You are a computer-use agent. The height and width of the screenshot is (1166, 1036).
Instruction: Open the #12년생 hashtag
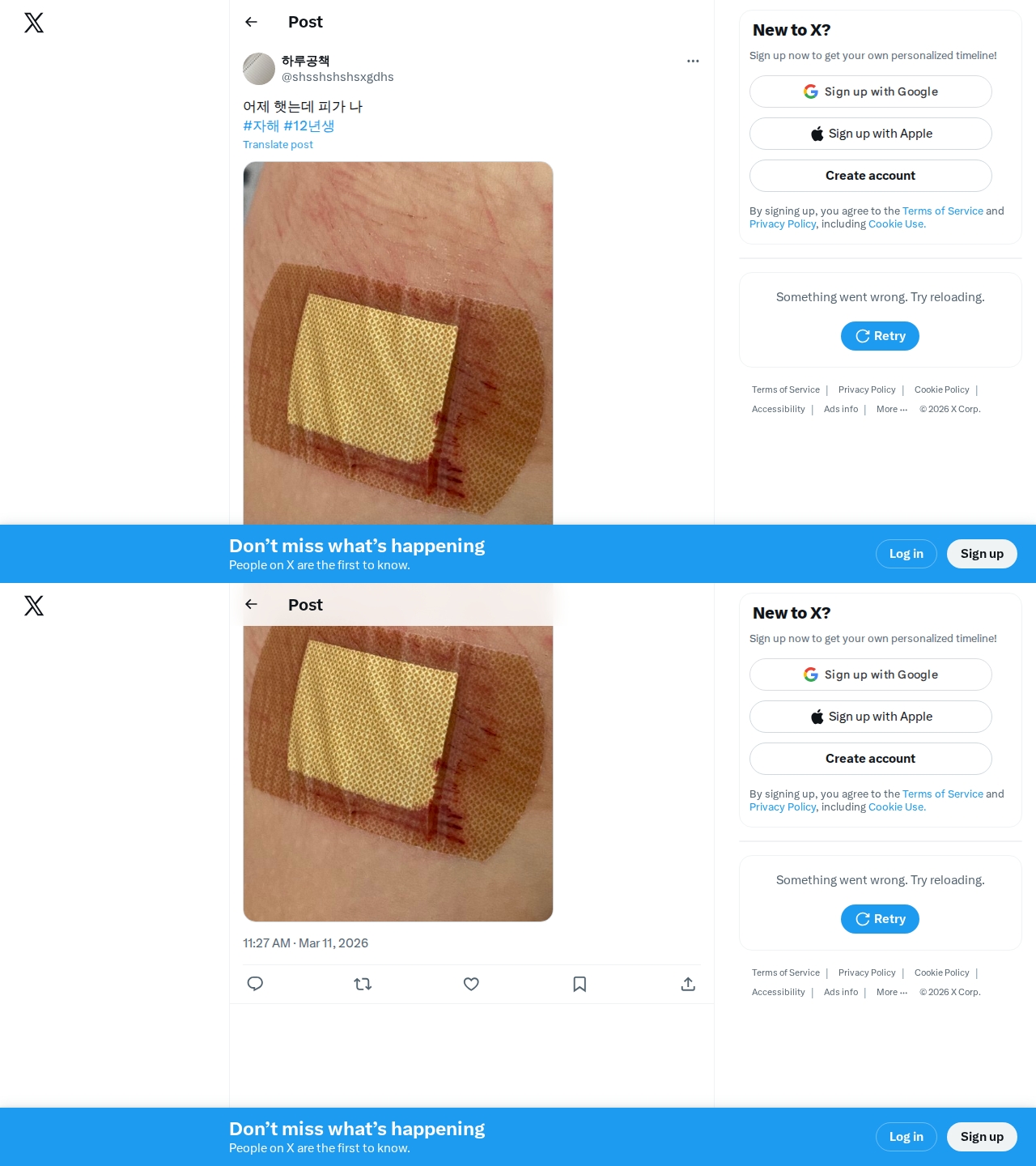pos(308,126)
